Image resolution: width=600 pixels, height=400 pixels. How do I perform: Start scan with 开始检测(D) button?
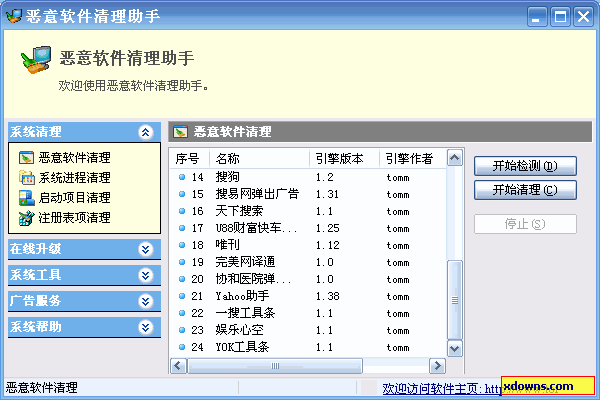tap(525, 166)
